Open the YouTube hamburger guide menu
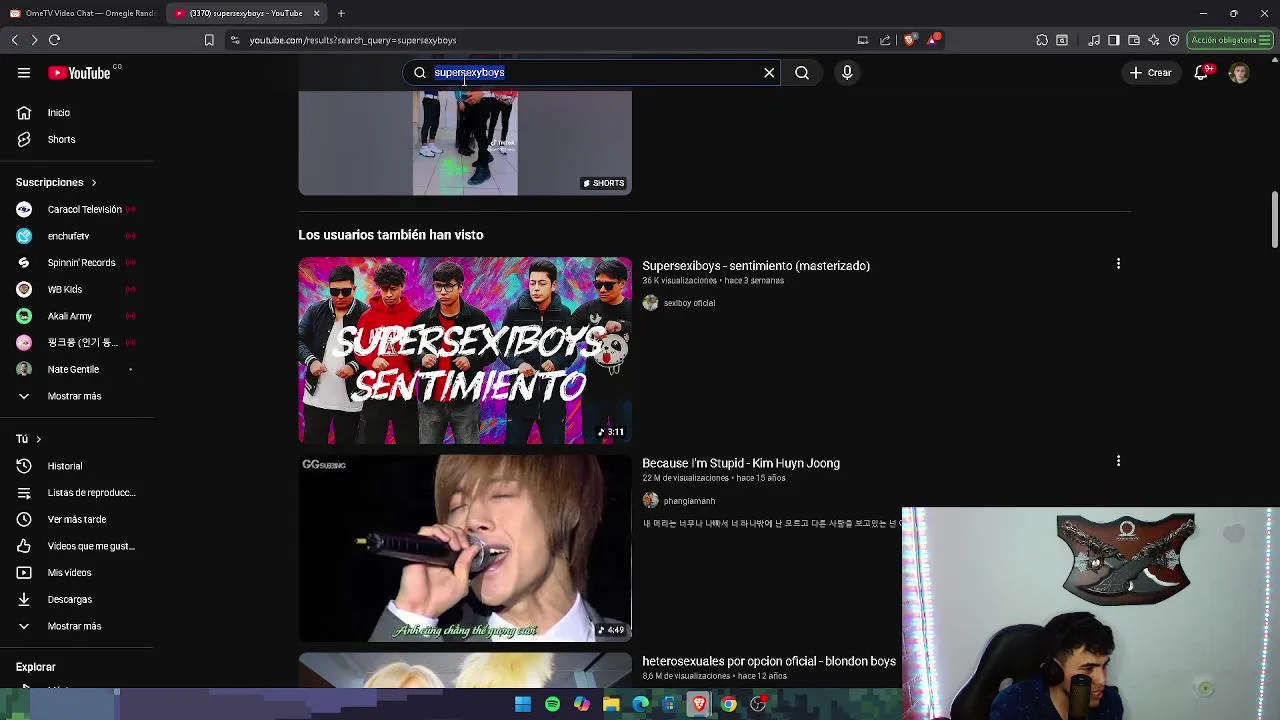Screen dimensions: 1280x720 coord(24,72)
